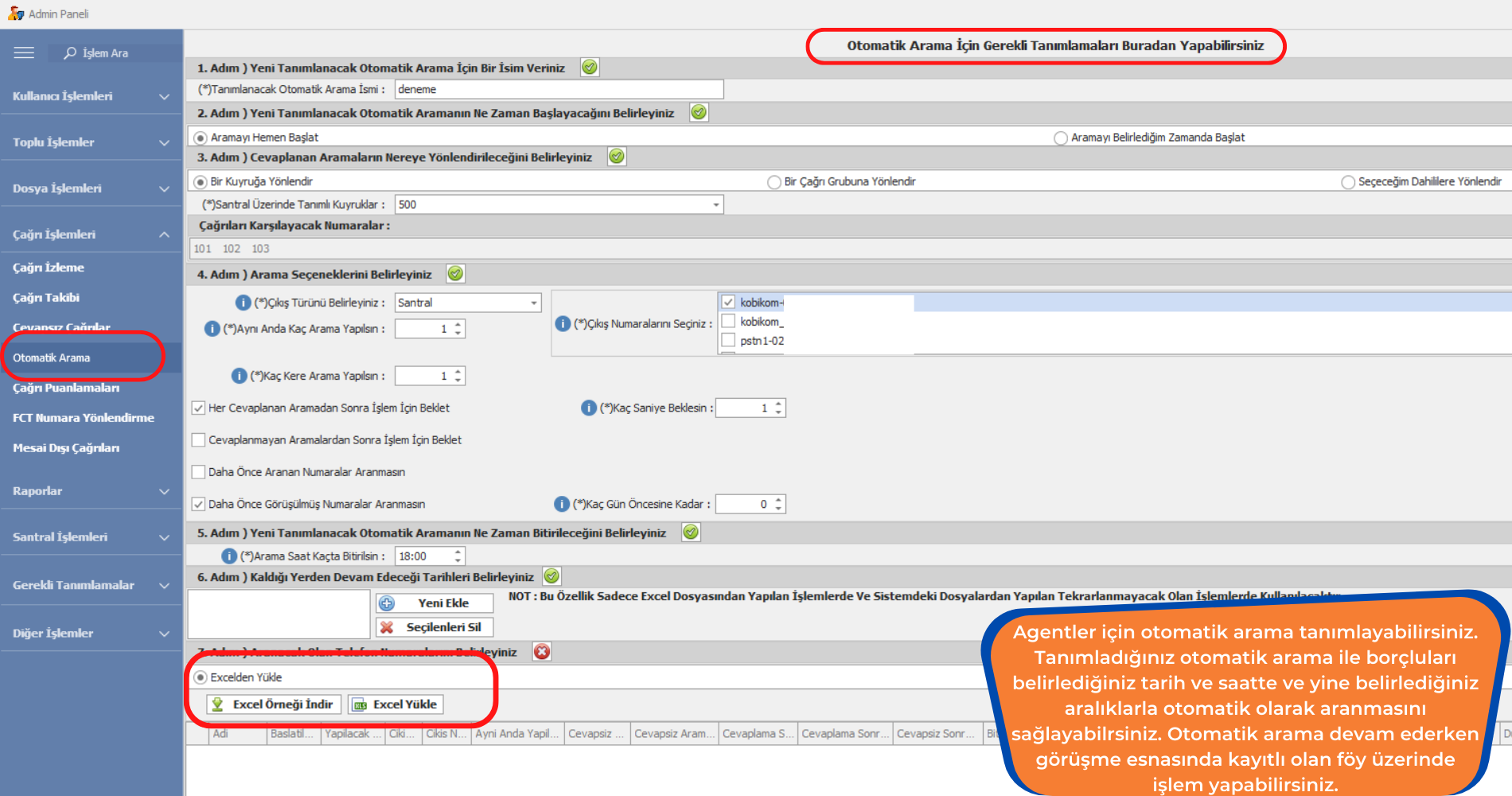Click the Tanımlanacak Otomatik Arama İsmi text field
The width and height of the screenshot is (1512, 796).
point(559,89)
